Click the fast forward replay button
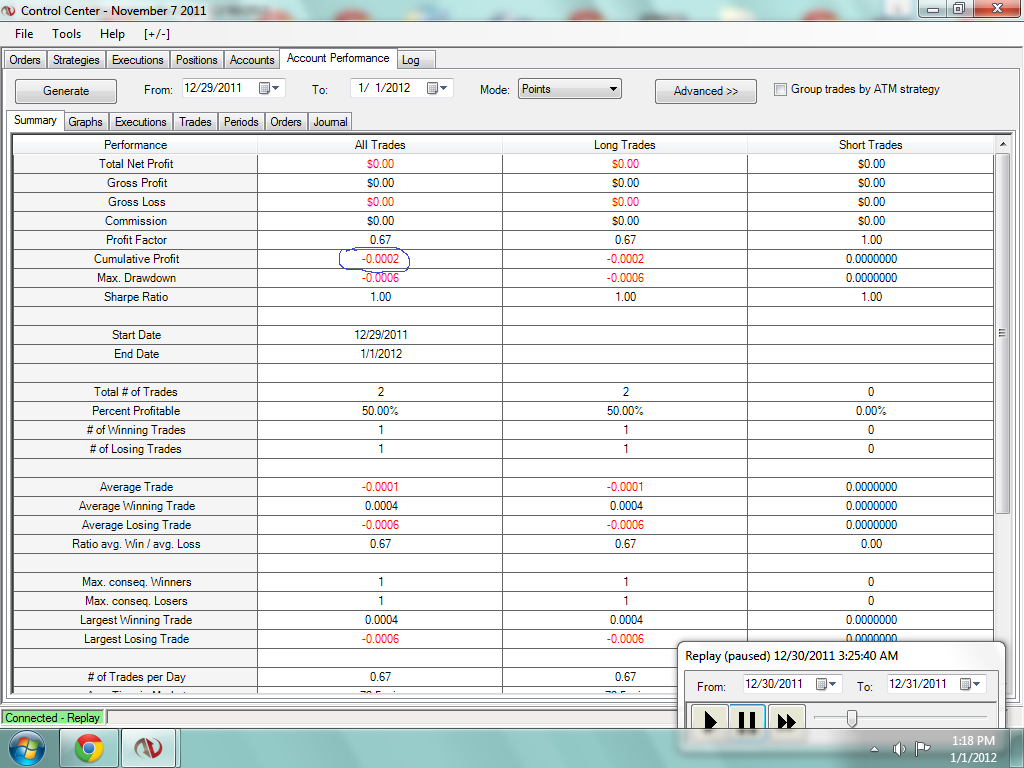1024x768 pixels. click(786, 718)
